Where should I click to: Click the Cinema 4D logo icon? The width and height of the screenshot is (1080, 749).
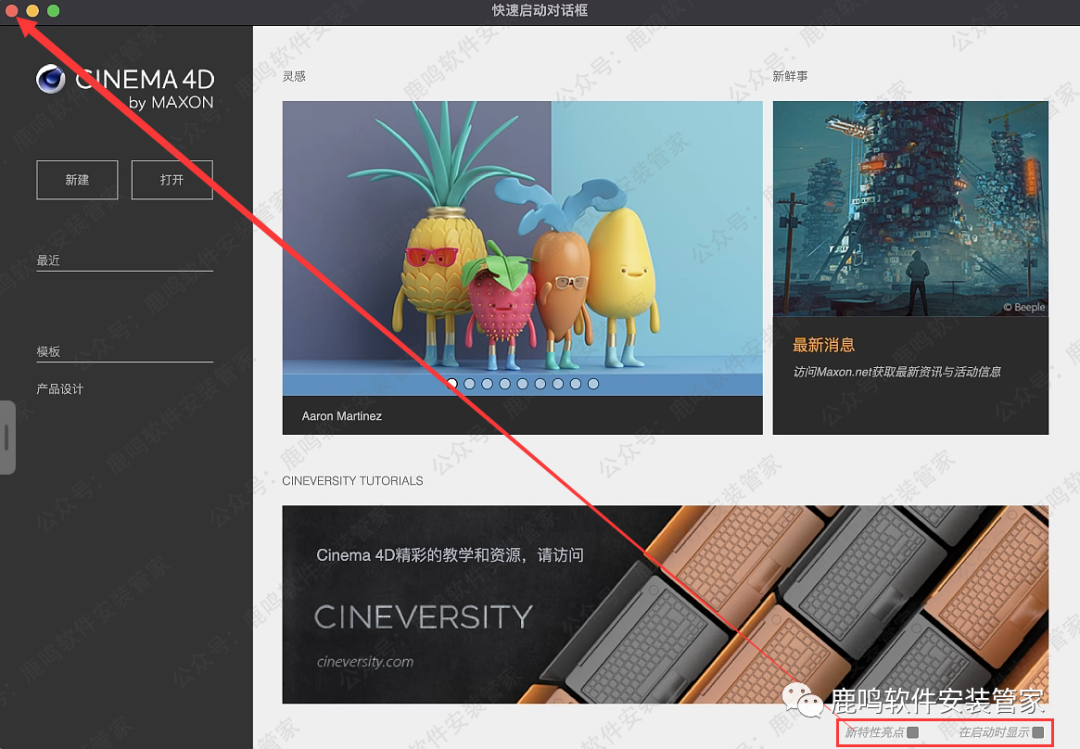[51, 80]
